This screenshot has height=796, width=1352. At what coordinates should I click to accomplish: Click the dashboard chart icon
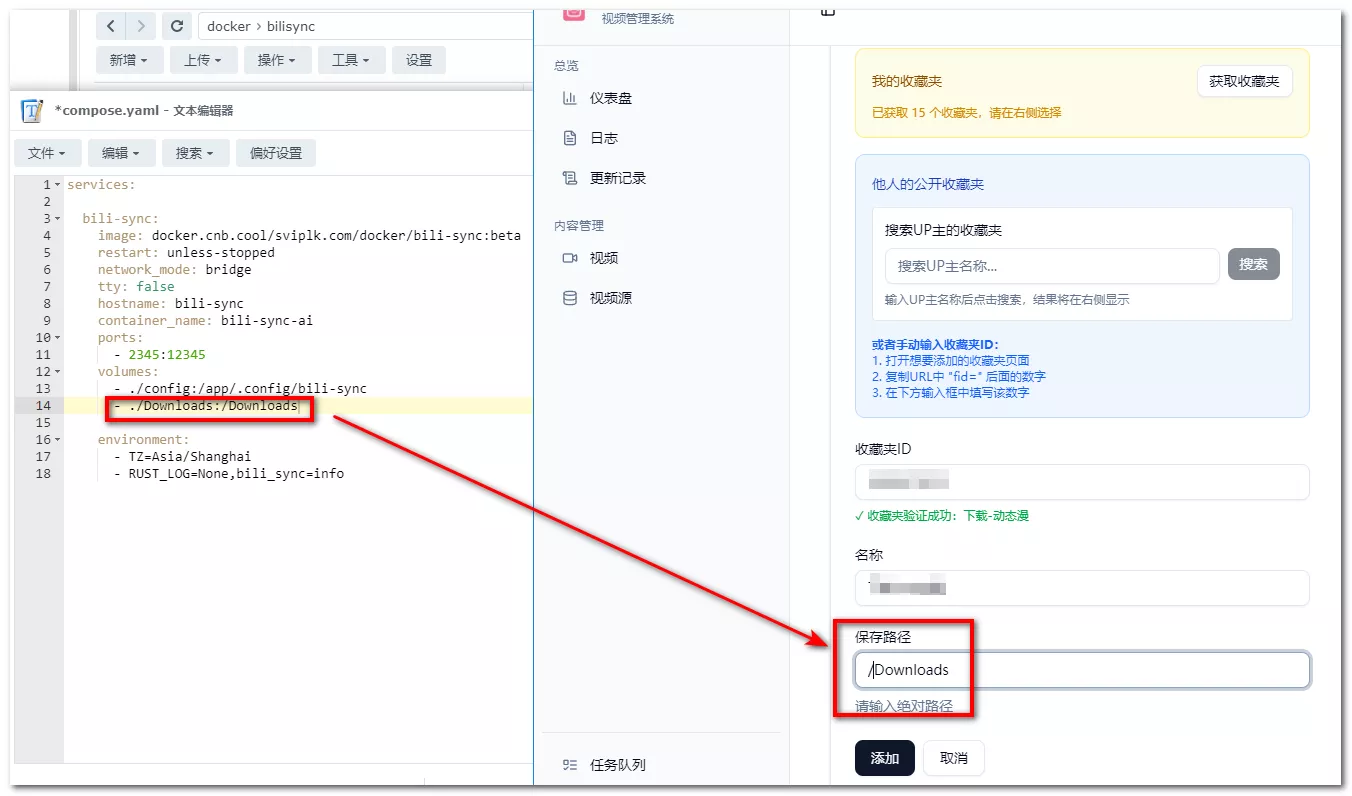click(570, 98)
